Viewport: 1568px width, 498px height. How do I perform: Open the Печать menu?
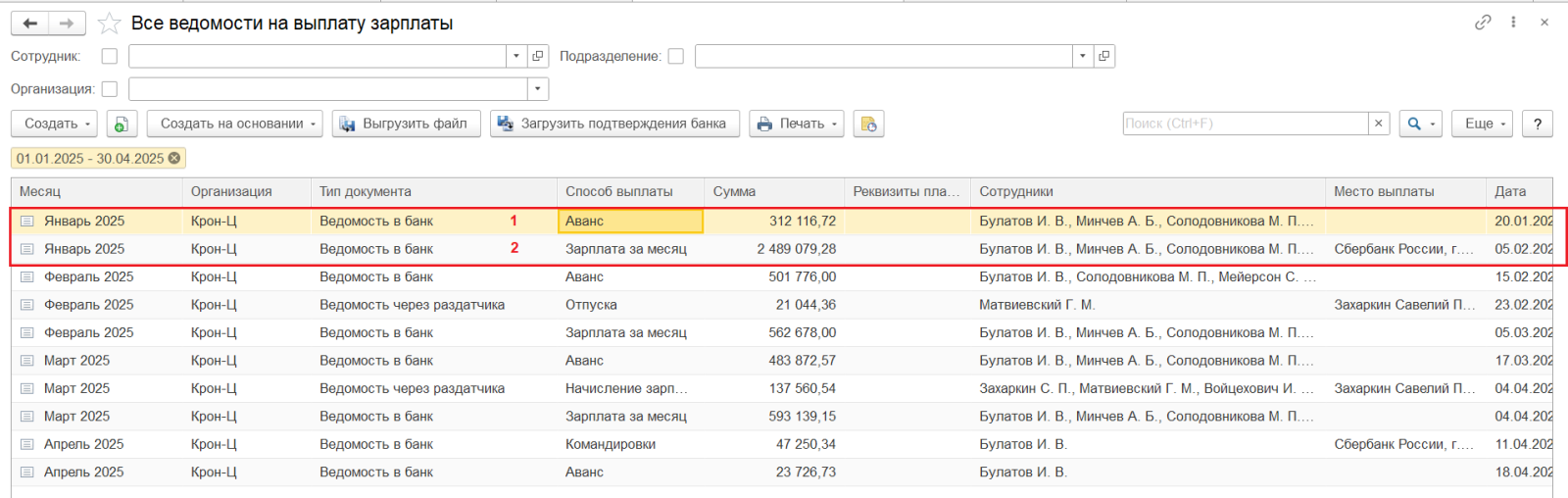tap(797, 124)
